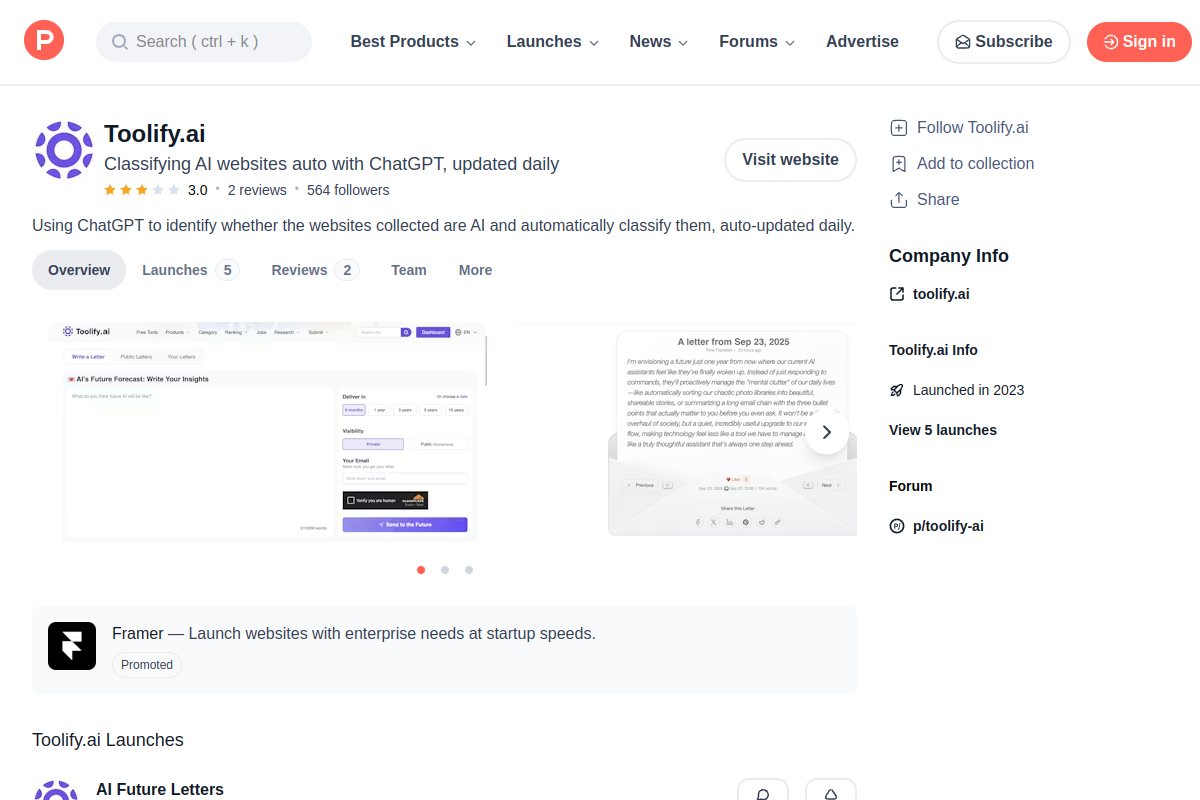The image size is (1200, 800).
Task: Open the p/toolify-ai forum icon
Action: (x=897, y=525)
